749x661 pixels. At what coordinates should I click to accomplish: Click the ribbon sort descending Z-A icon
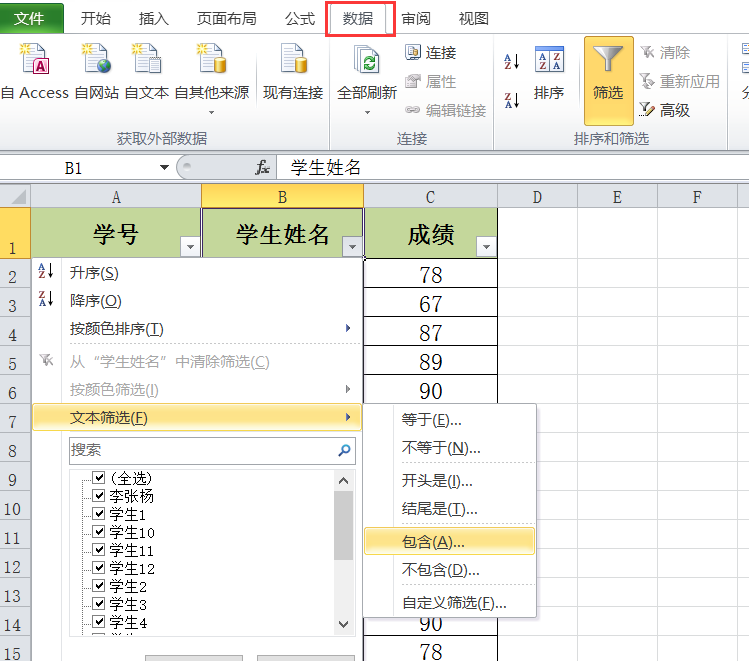click(x=512, y=100)
